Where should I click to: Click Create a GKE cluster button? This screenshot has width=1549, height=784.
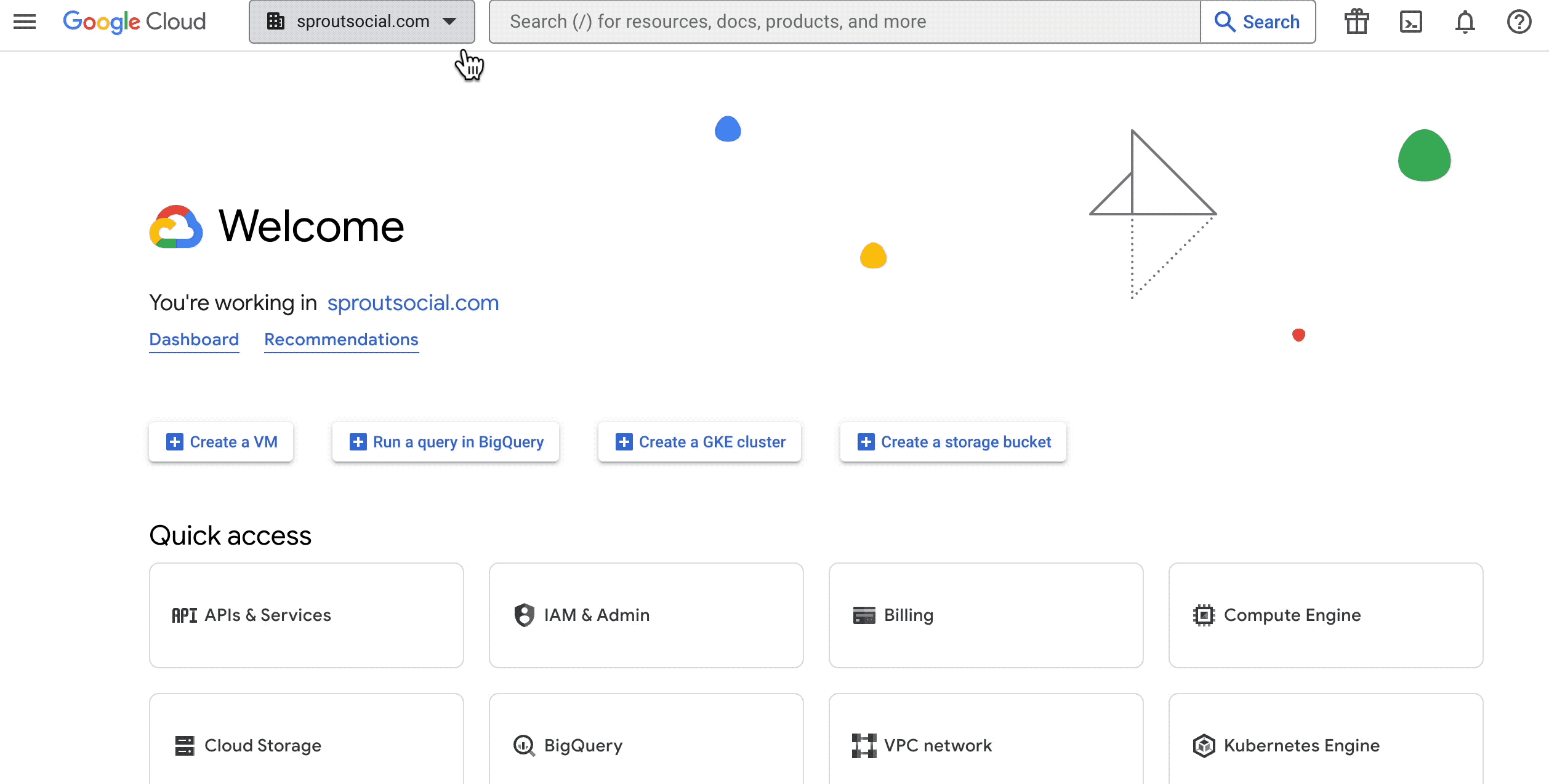[700, 442]
